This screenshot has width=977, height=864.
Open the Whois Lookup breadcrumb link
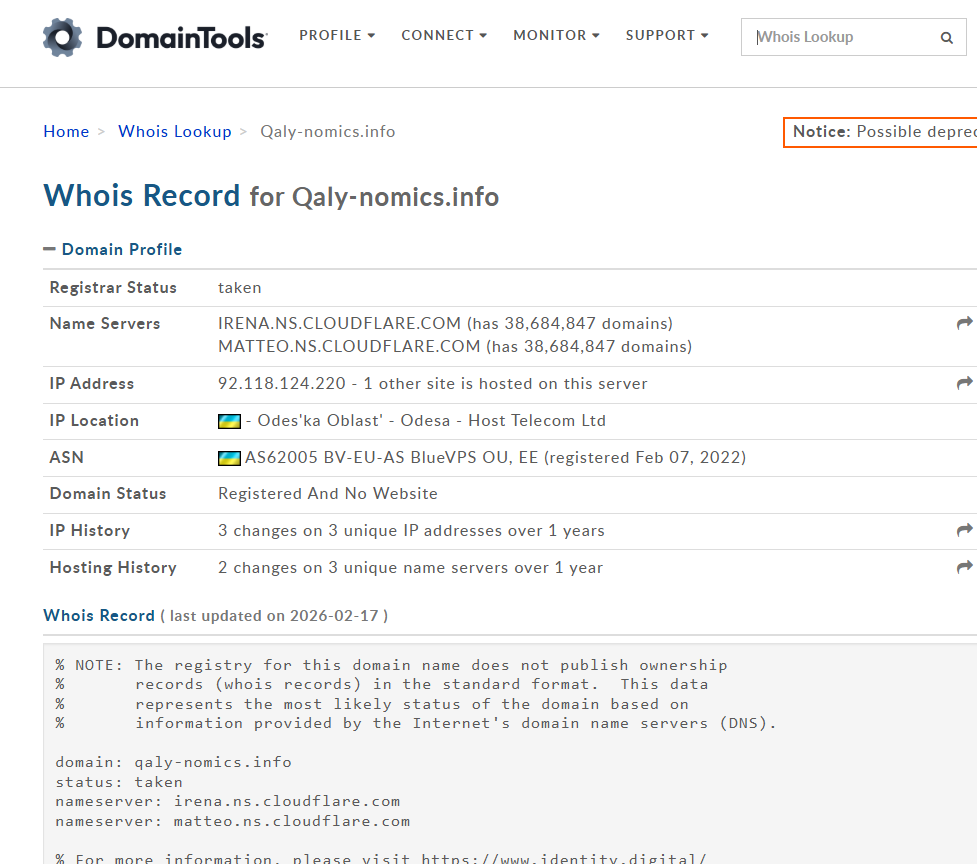175,131
